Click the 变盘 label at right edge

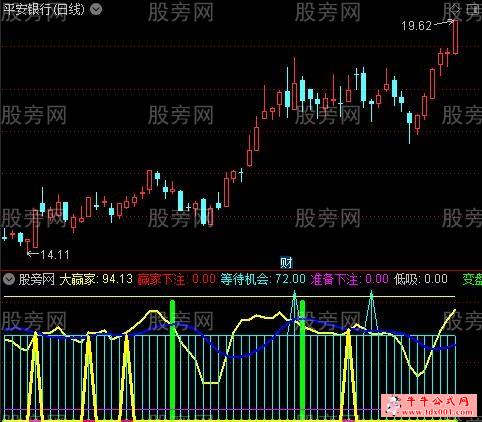coord(472,279)
